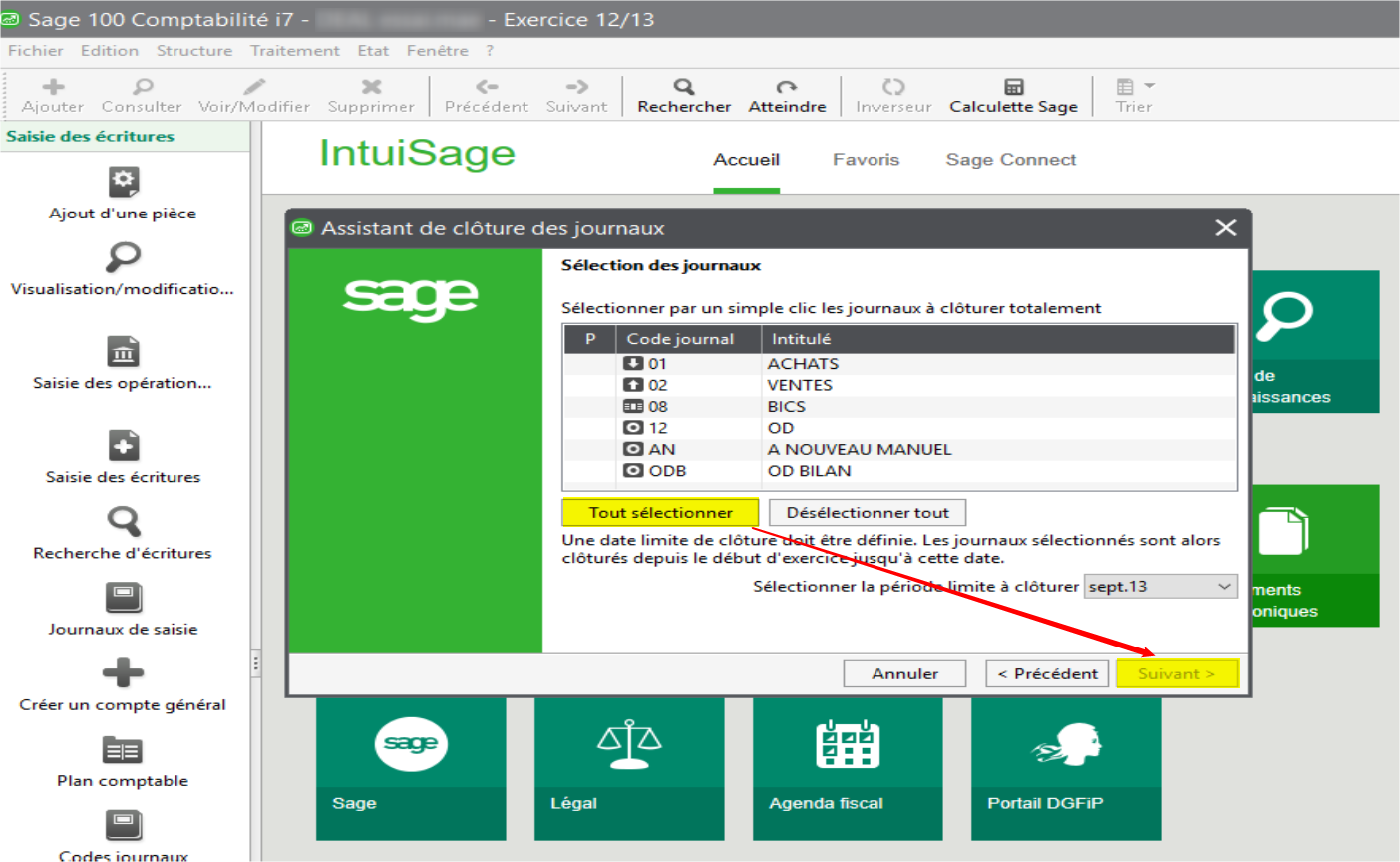Select the ACHATS journal row

point(802,364)
